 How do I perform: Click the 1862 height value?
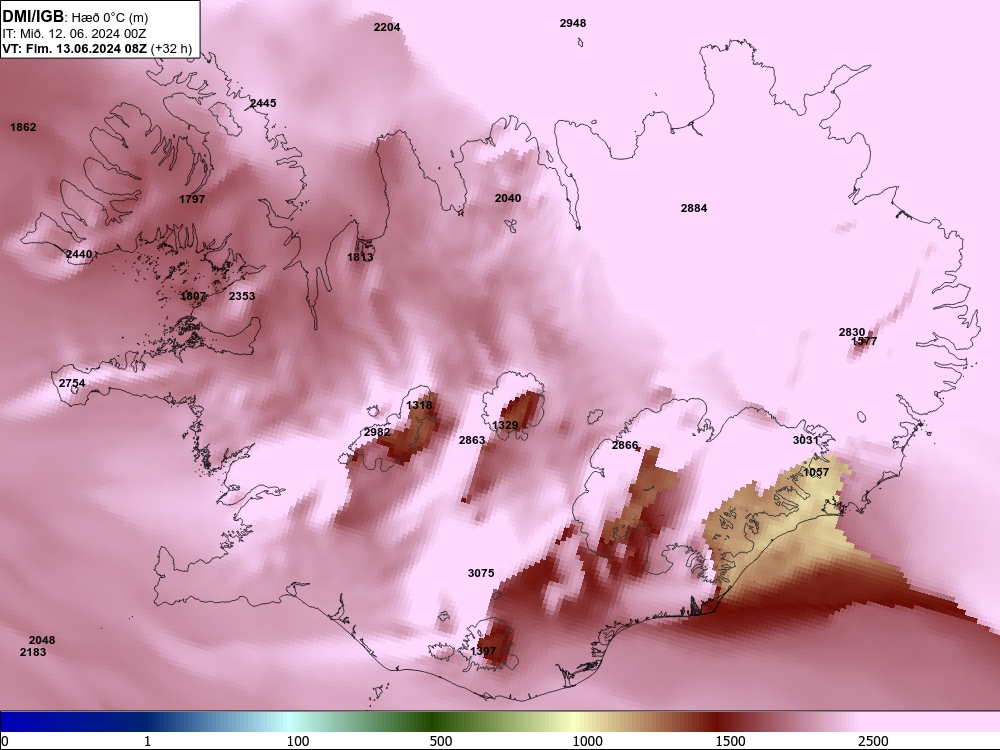pos(23,127)
